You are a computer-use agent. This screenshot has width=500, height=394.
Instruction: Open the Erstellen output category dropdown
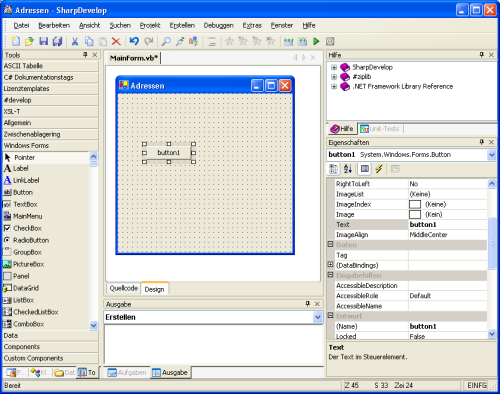coord(318,317)
